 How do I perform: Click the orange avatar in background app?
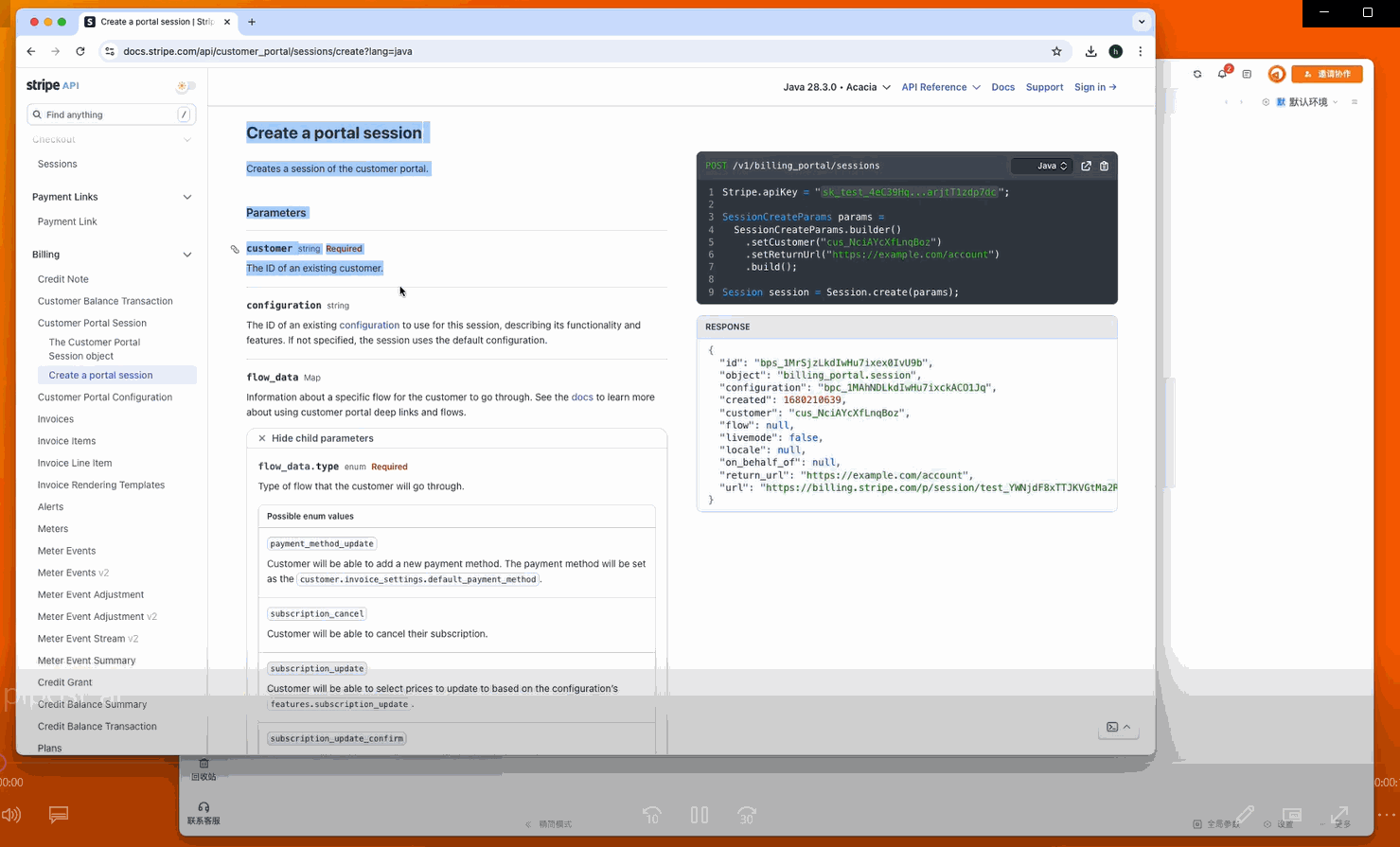point(1276,74)
